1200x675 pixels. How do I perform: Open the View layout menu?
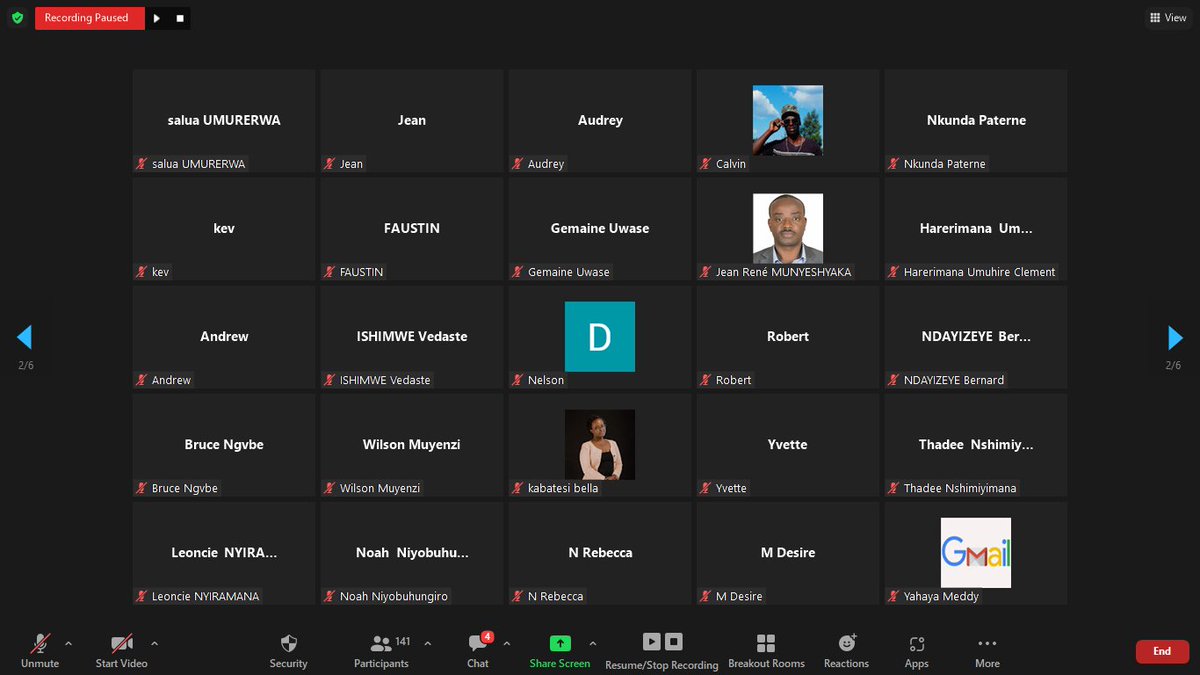click(x=1168, y=18)
